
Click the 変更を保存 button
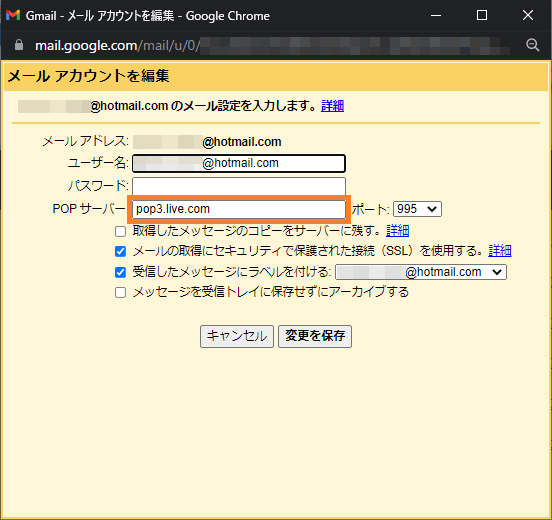315,336
